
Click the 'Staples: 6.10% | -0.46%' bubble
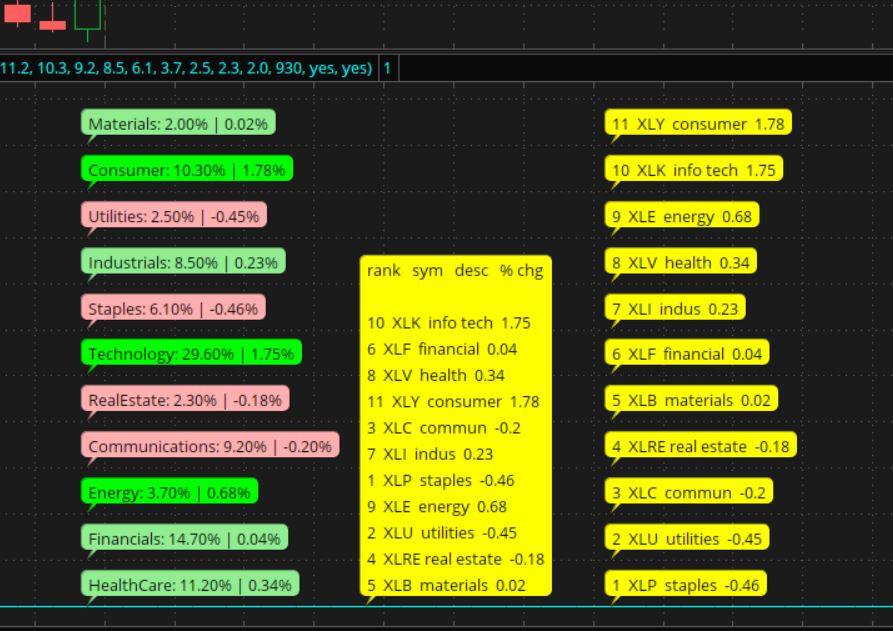[x=173, y=308]
